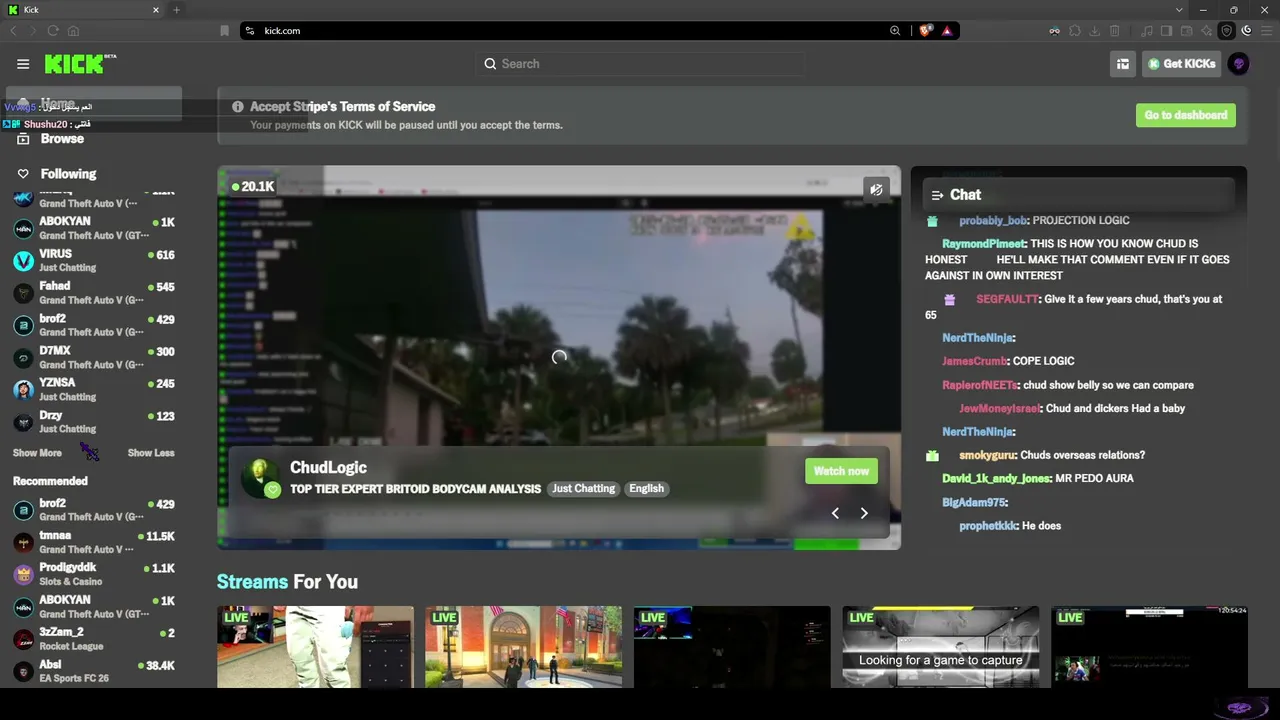Open the ChudLogic channel name
Image resolution: width=1280 pixels, height=720 pixels.
[x=328, y=467]
